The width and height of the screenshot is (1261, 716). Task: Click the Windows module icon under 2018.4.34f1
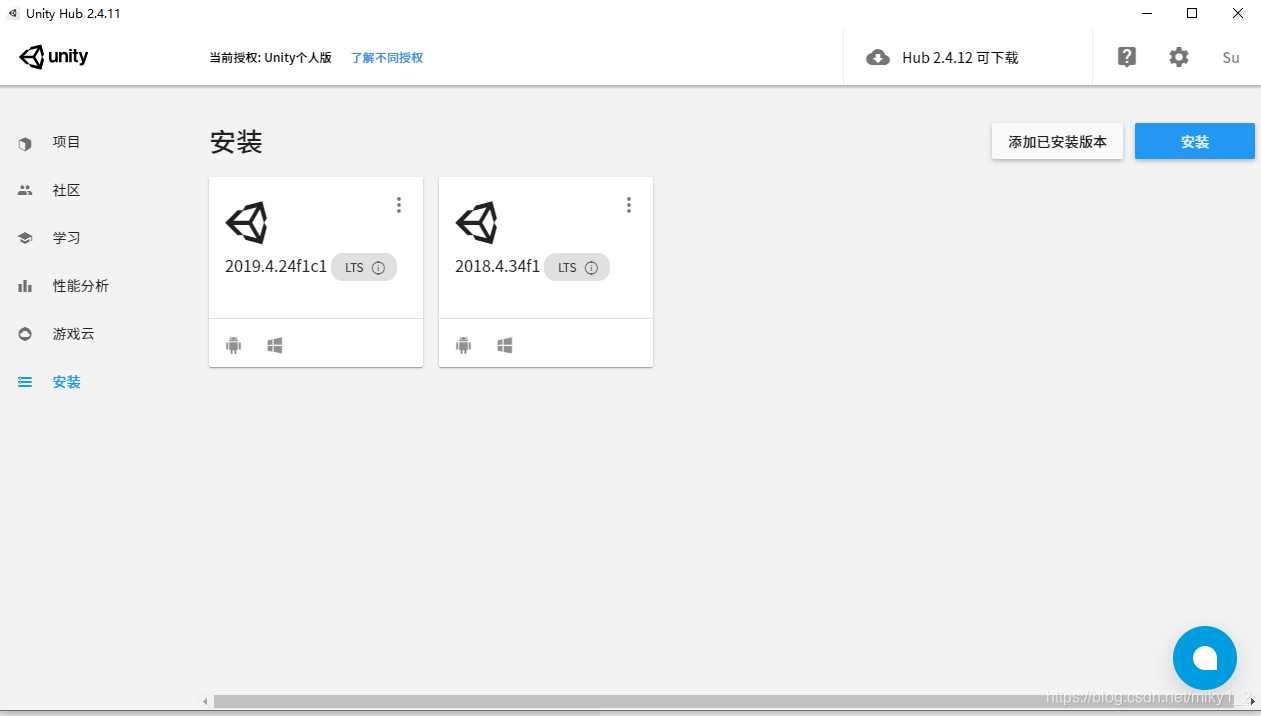click(x=505, y=345)
